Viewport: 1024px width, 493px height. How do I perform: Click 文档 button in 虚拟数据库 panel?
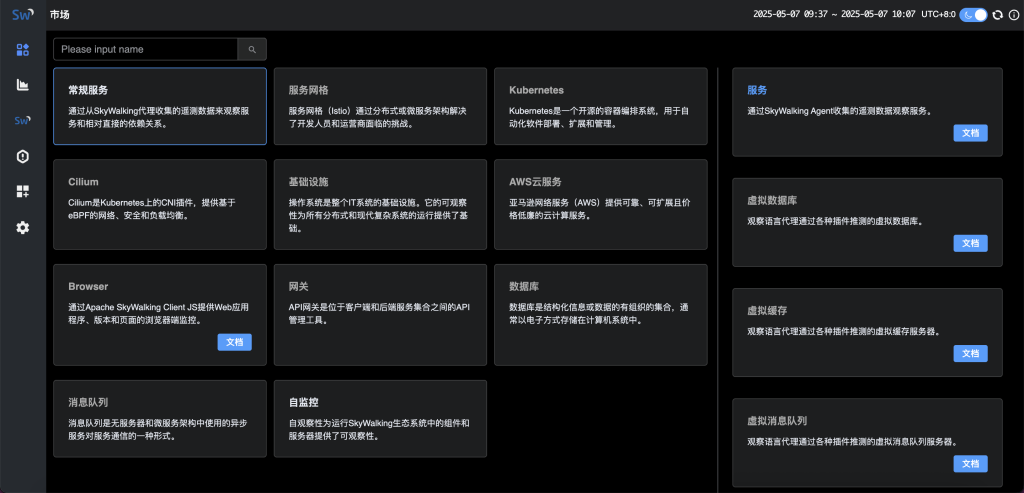coord(970,243)
